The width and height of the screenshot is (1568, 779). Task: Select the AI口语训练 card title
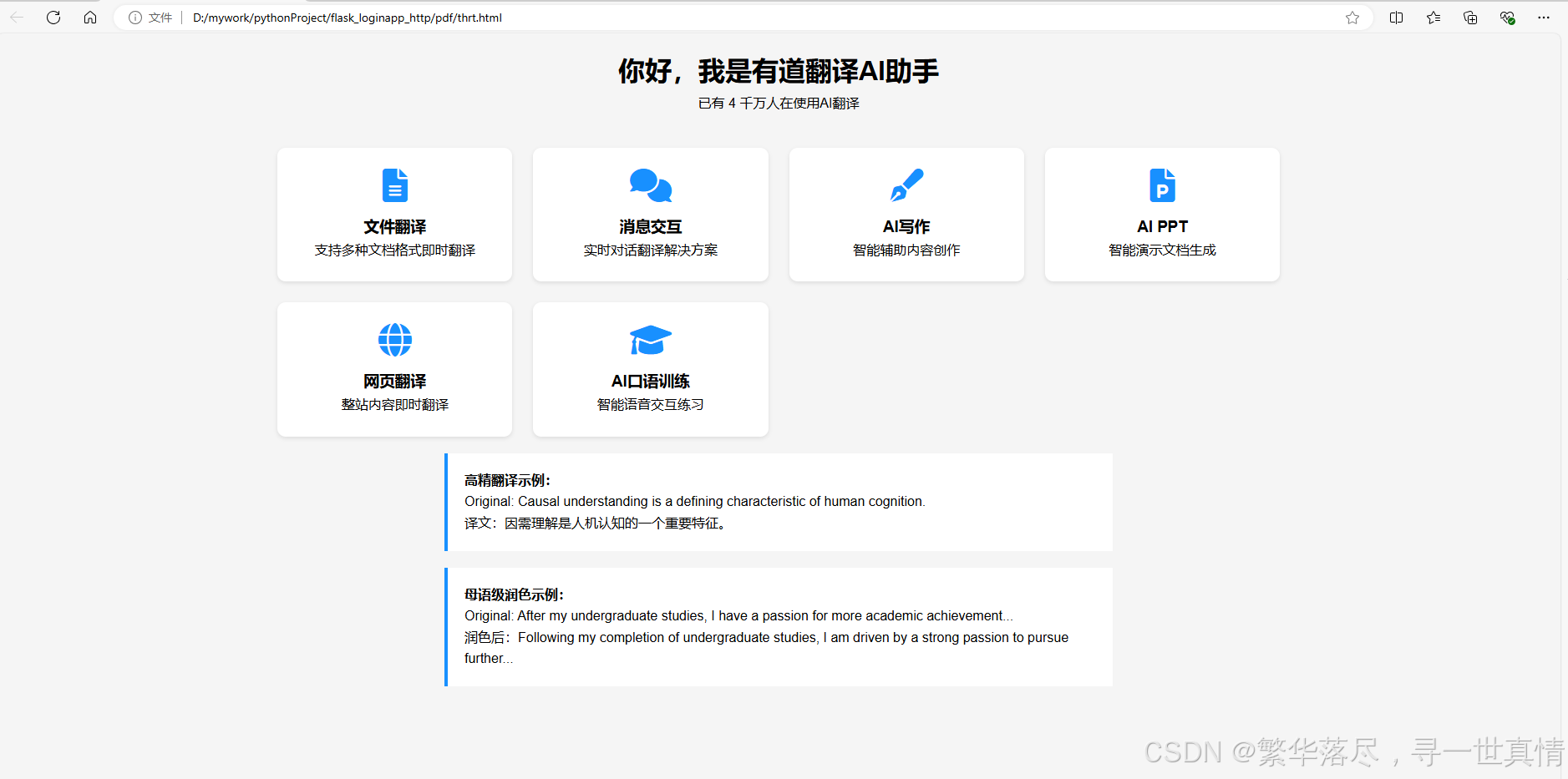pos(651,382)
